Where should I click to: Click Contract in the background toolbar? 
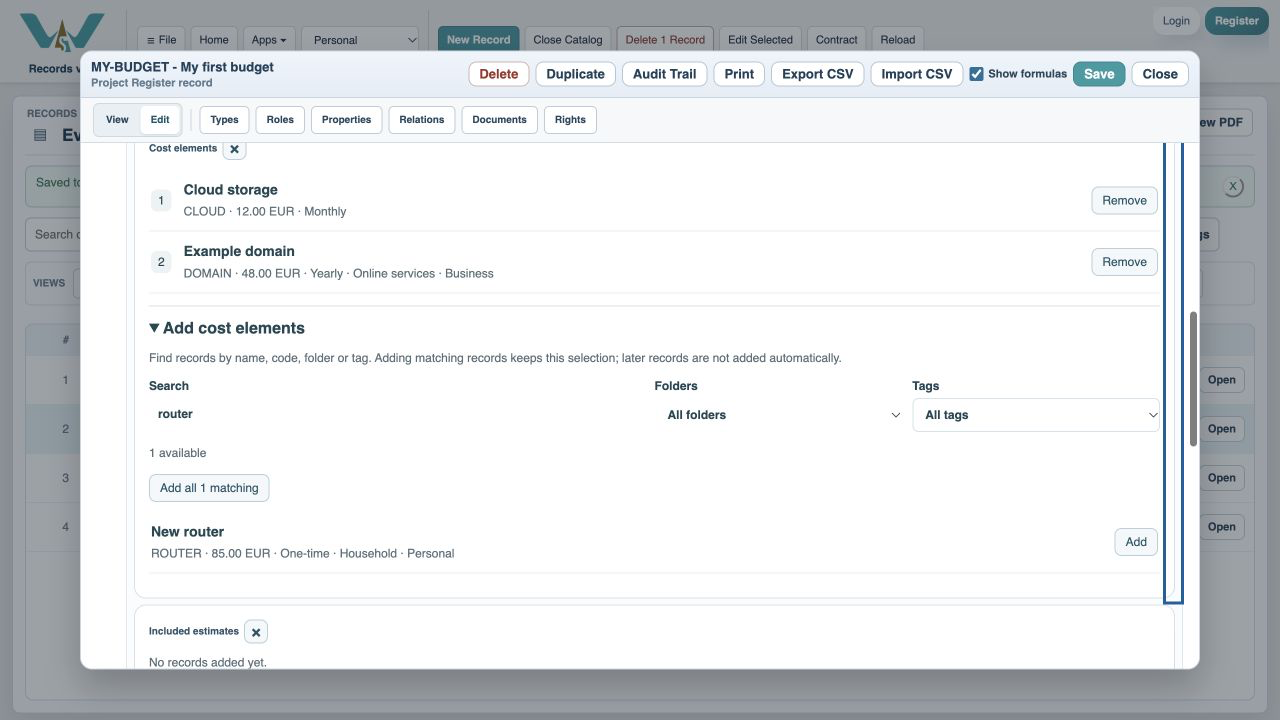tap(836, 40)
